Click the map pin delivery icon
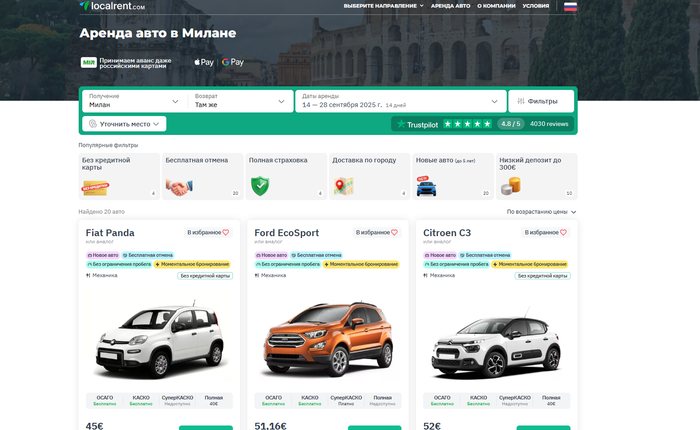 [343, 186]
